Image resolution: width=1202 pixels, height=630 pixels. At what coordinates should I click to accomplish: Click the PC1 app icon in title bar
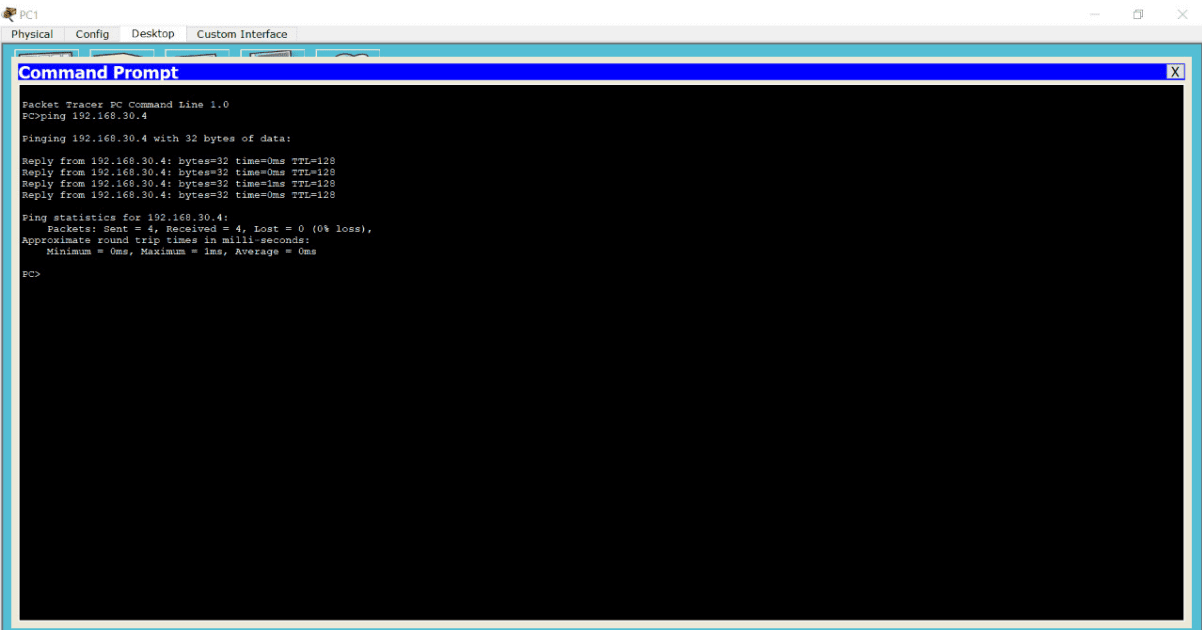click(x=9, y=14)
